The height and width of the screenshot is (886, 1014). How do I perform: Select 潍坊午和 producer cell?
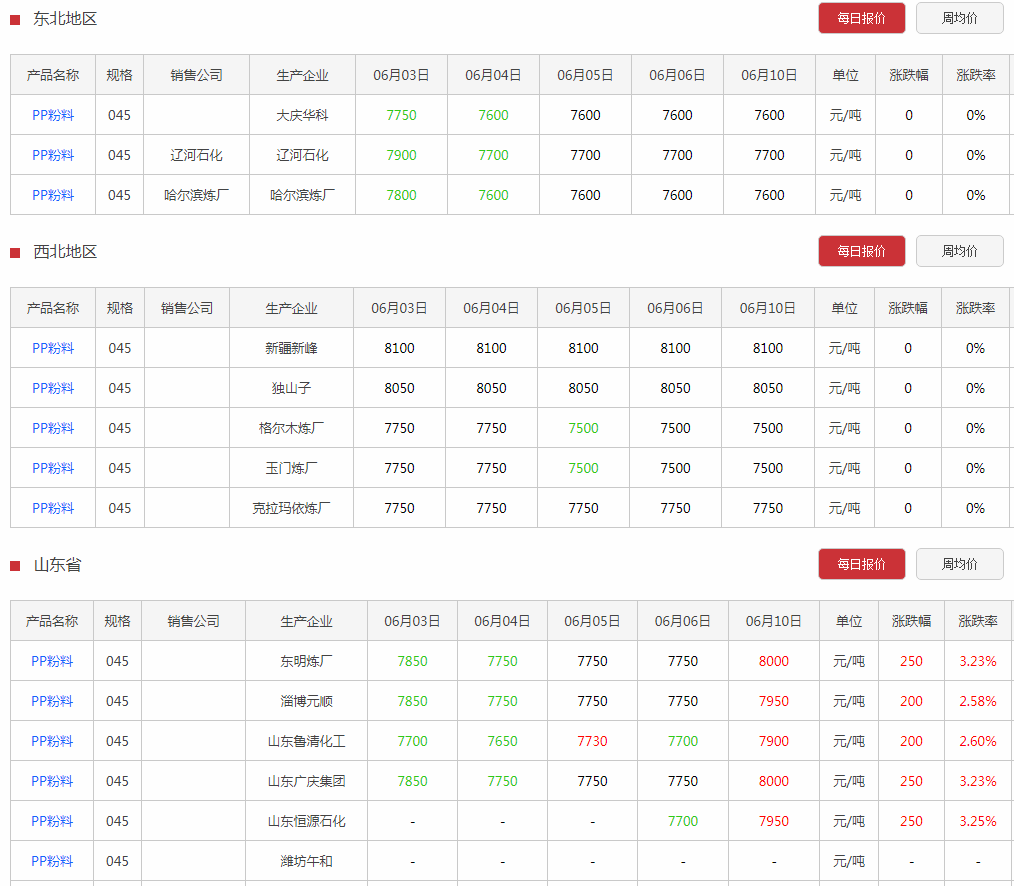pyautogui.click(x=306, y=861)
